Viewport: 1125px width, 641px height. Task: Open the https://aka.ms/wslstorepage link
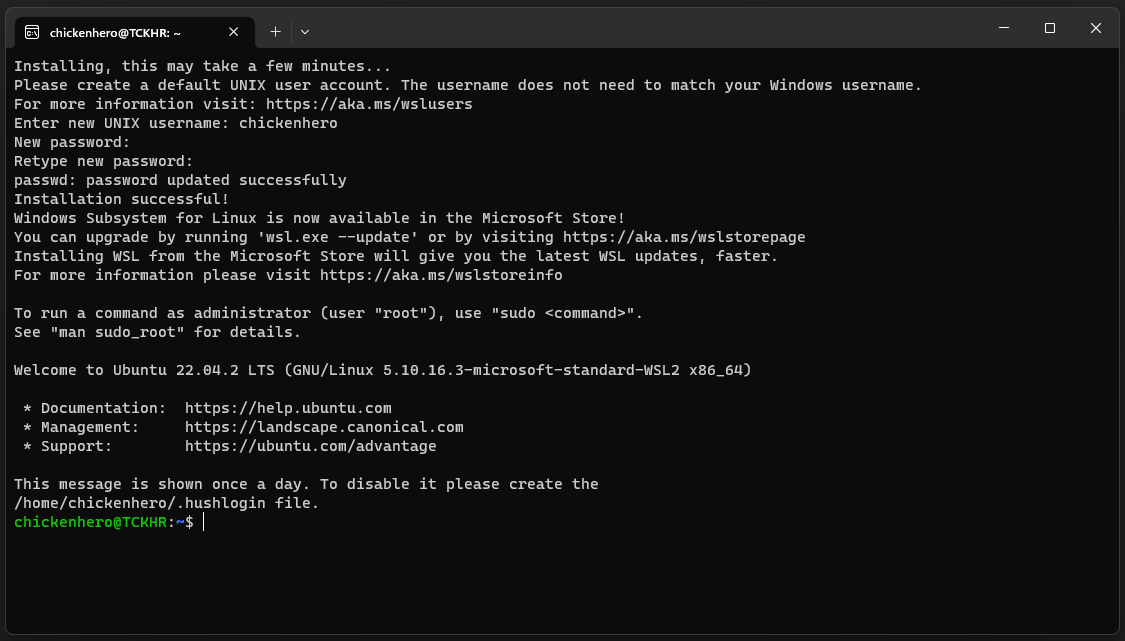[684, 237]
